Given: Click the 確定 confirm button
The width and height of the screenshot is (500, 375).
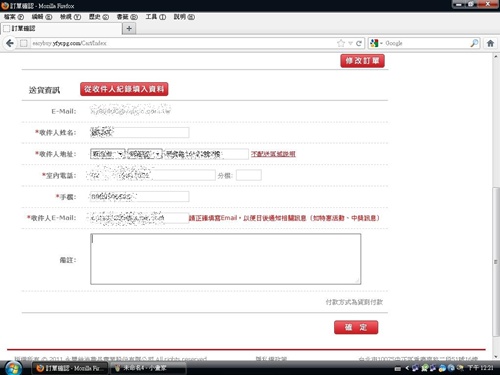Looking at the screenshot, I should click(356, 327).
